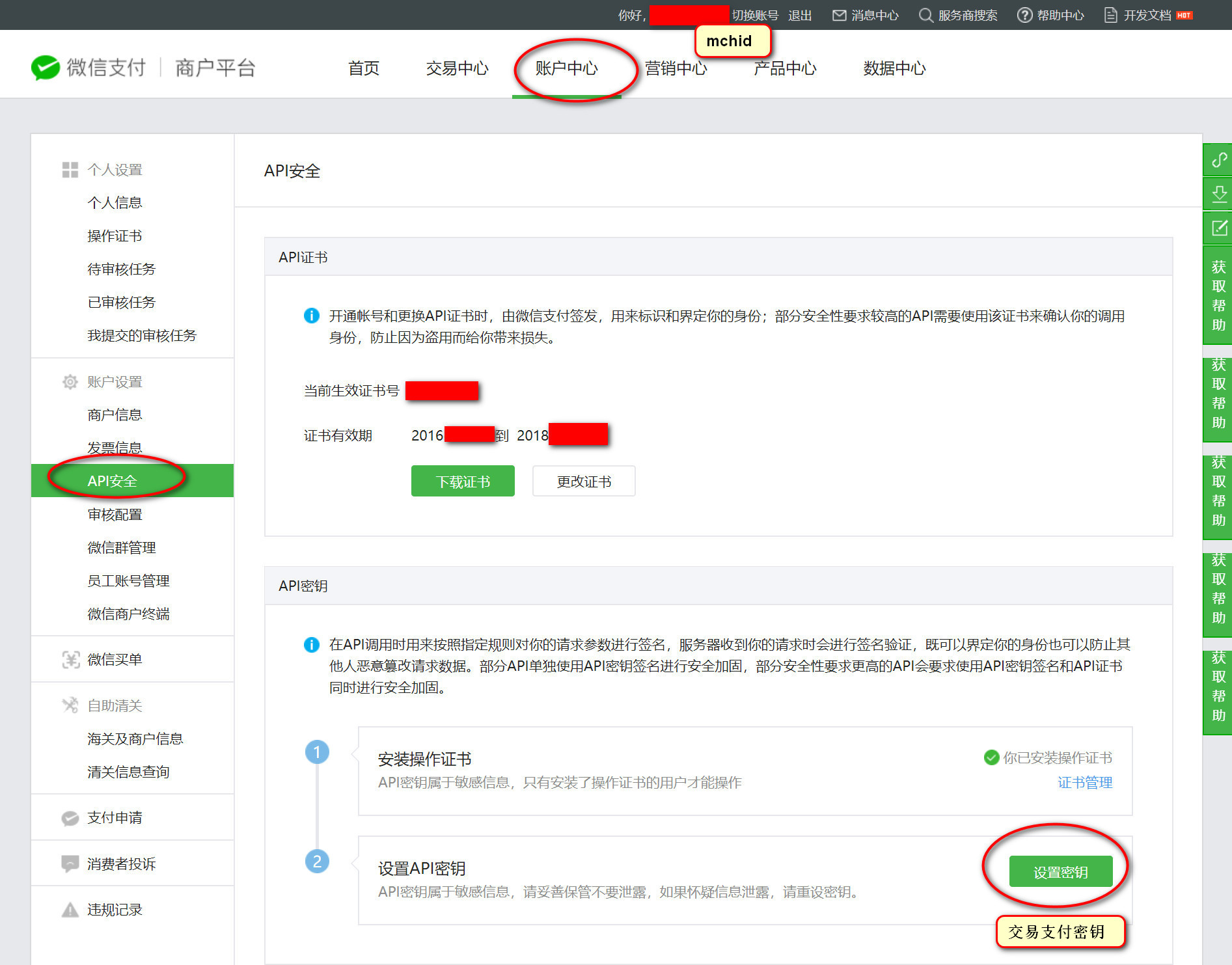This screenshot has width=1232, height=965.
Task: Click 切换账号 to switch account
Action: pyautogui.click(x=755, y=15)
